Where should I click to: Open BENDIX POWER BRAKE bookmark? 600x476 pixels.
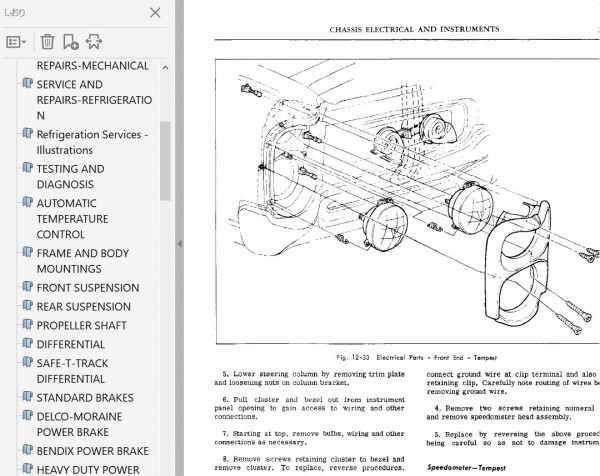93,451
